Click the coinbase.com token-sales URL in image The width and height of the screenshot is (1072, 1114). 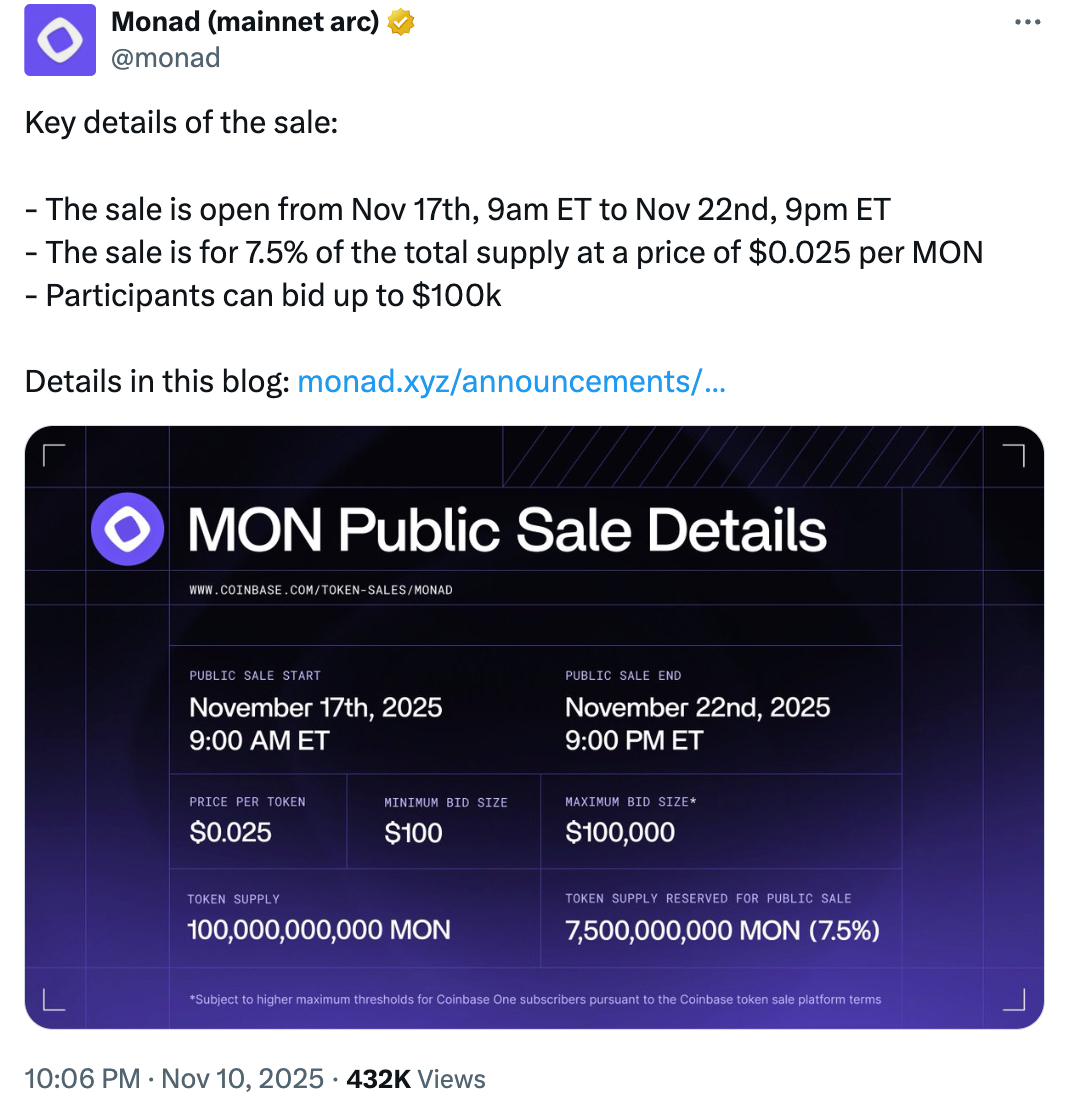coord(321,590)
